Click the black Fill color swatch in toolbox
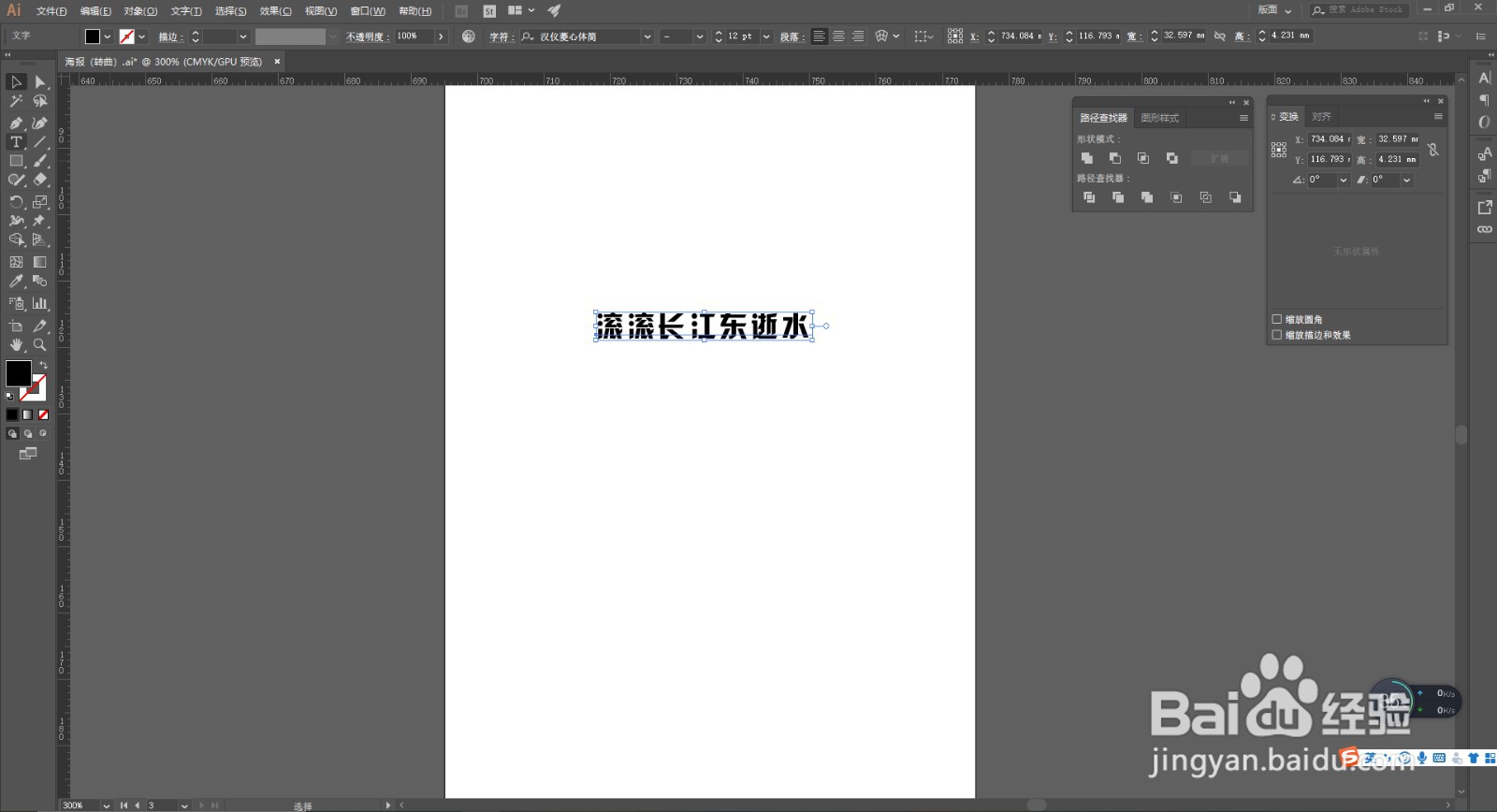Image resolution: width=1497 pixels, height=812 pixels. [18, 372]
